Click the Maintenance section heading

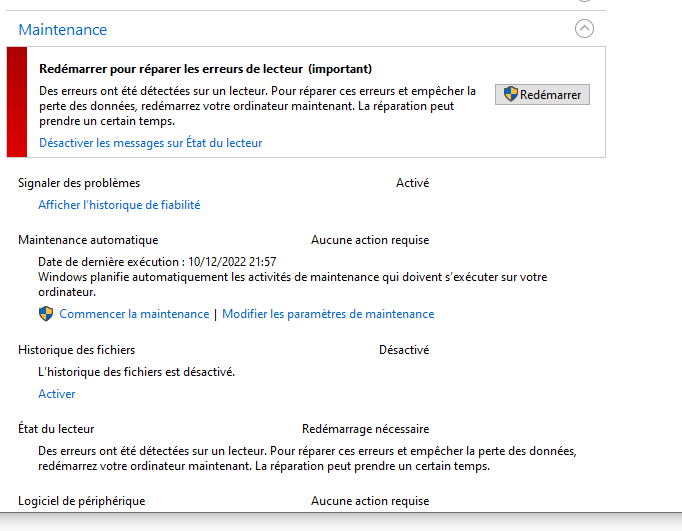tap(63, 30)
